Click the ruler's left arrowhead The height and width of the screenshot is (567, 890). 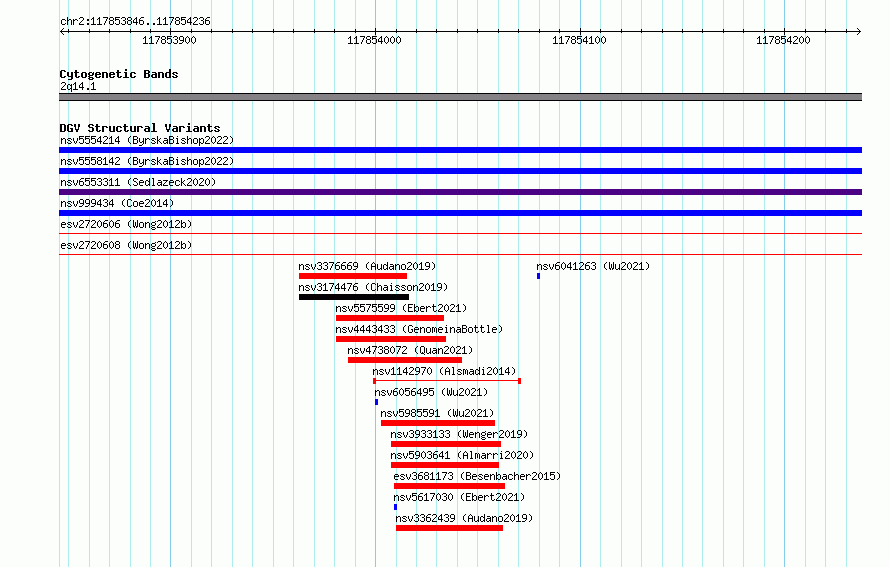63,31
